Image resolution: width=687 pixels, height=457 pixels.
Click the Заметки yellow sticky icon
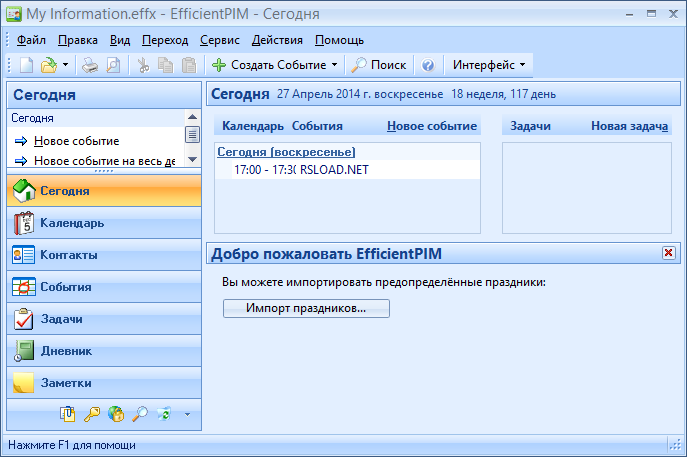click(24, 383)
